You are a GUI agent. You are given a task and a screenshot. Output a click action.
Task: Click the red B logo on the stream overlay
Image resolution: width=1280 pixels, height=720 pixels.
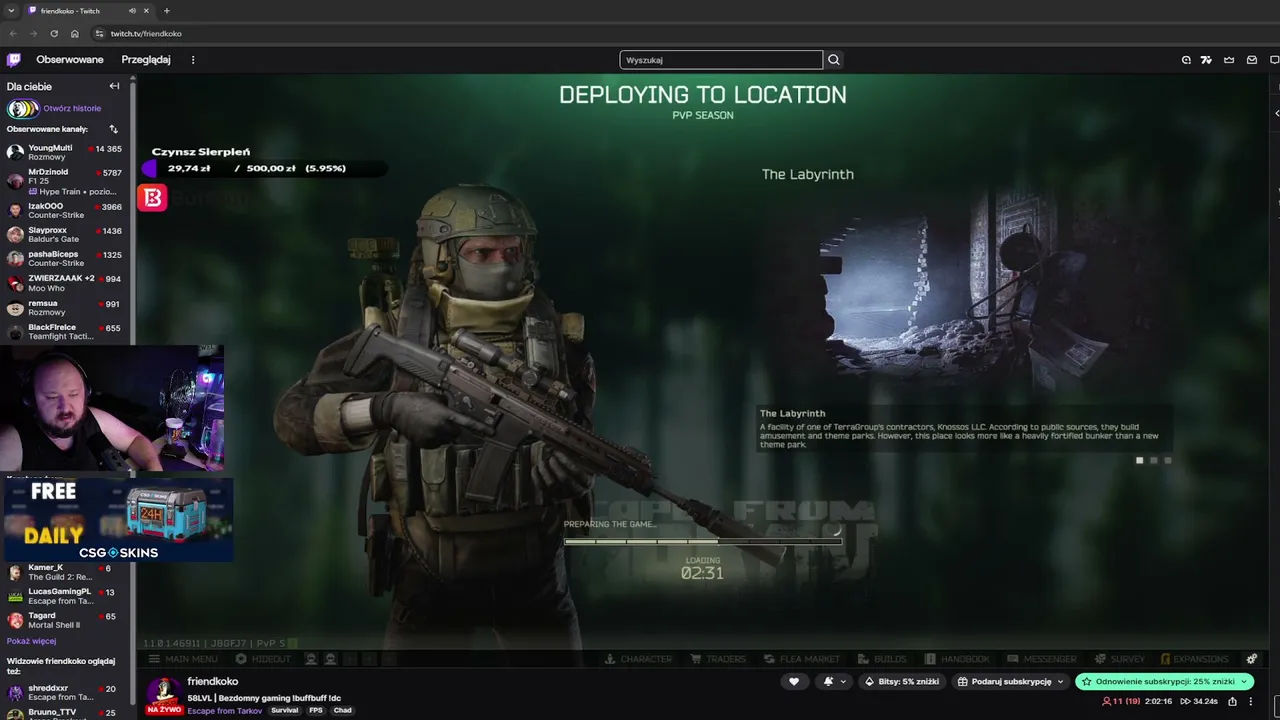(152, 198)
